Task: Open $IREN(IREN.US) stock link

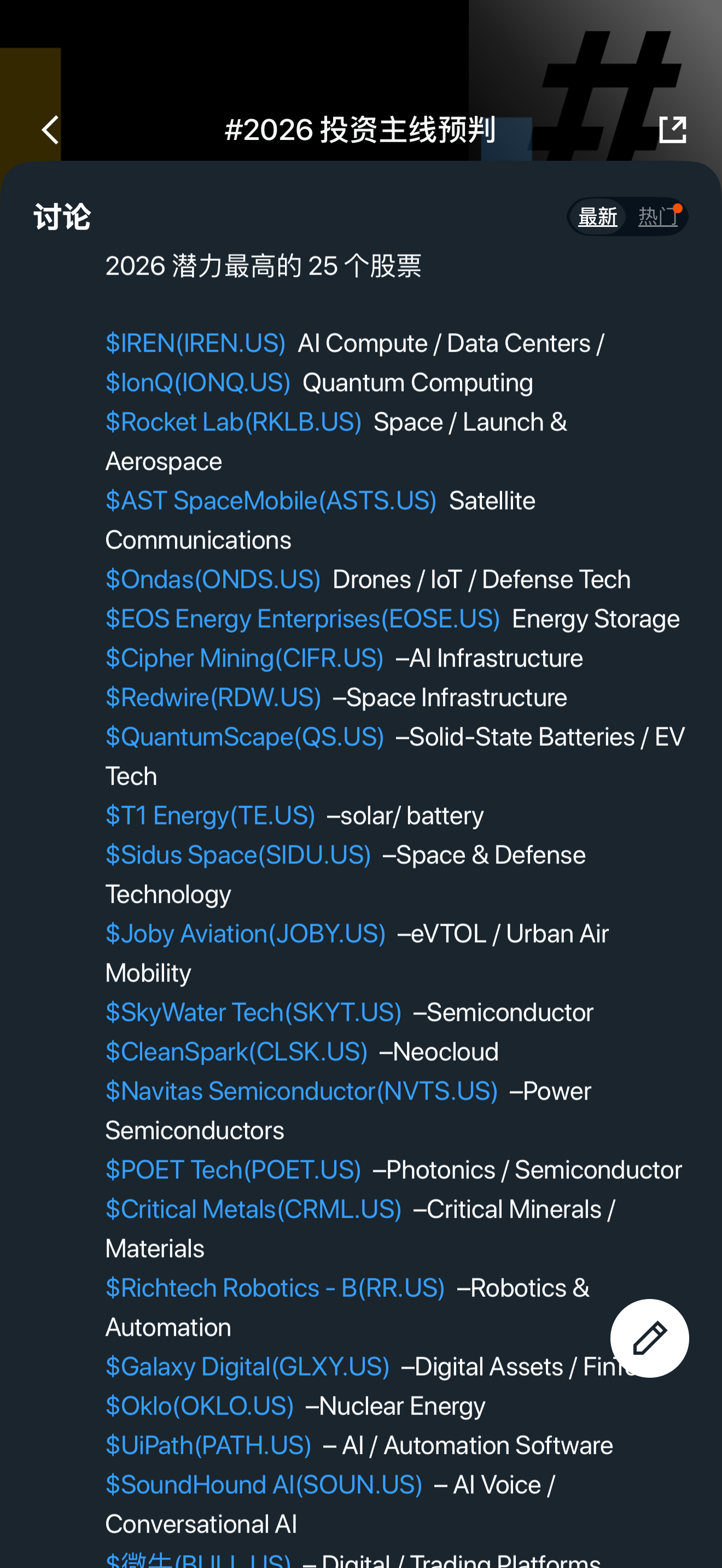Action: tap(195, 343)
